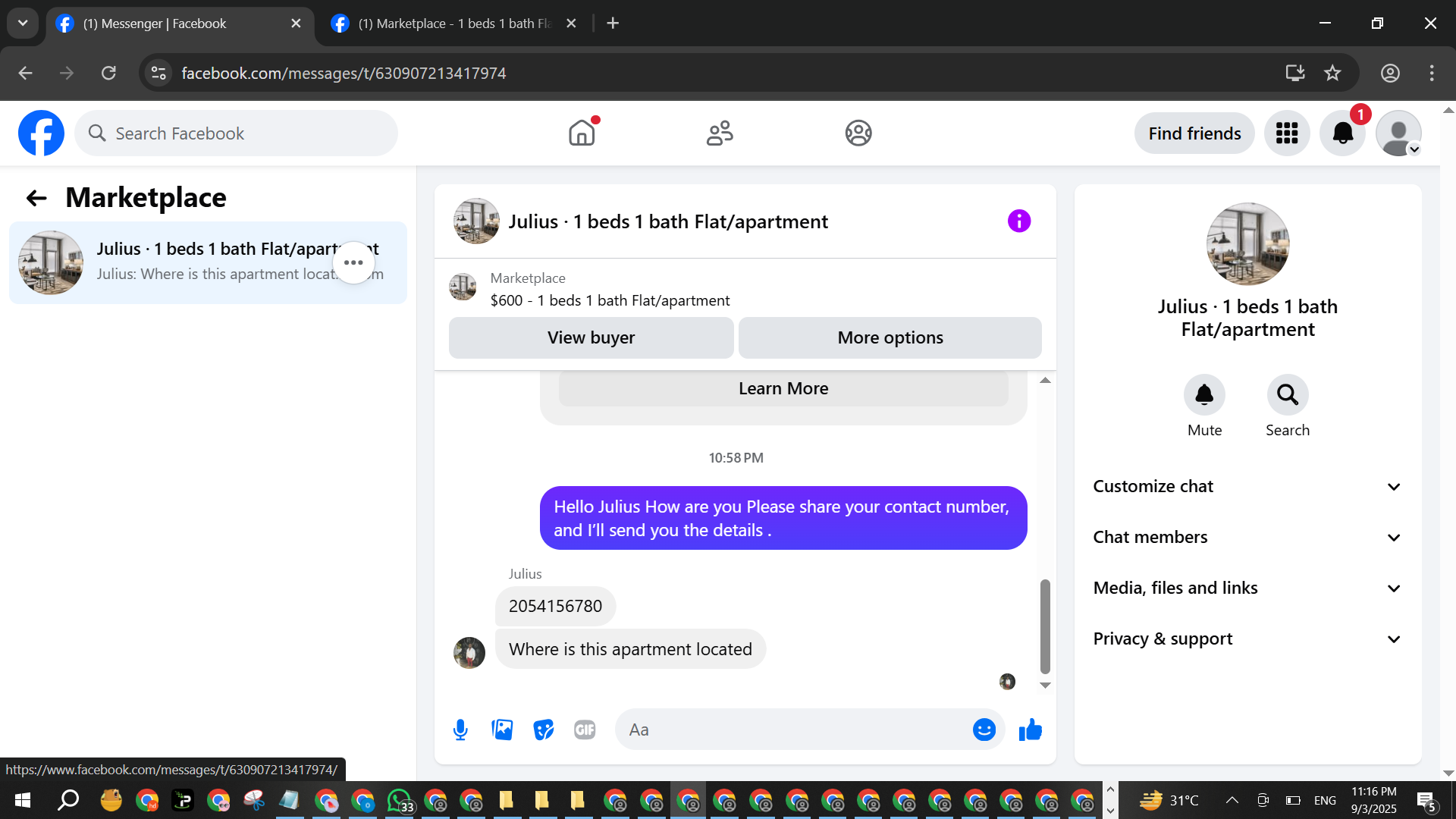Choose a sticker

coord(544,730)
